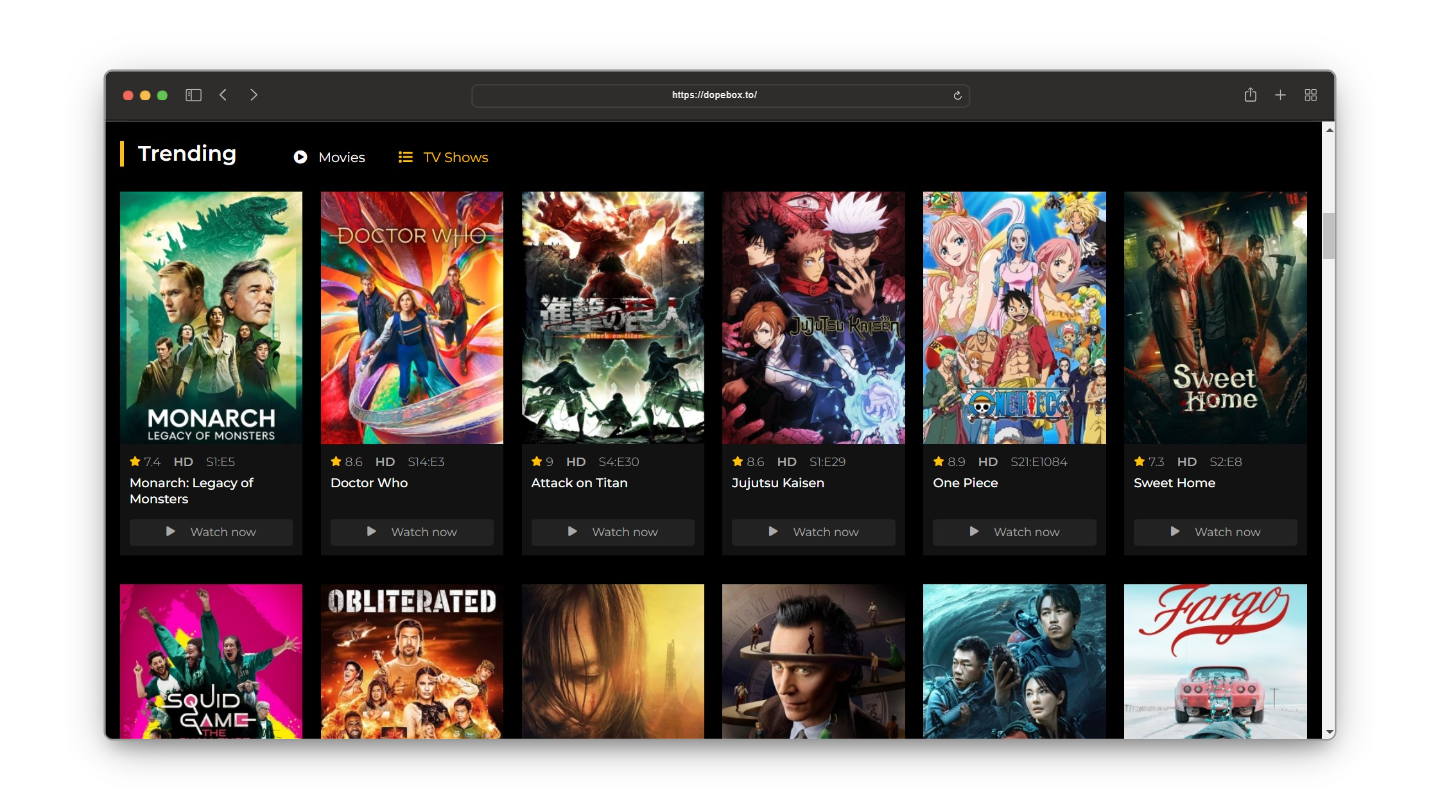The width and height of the screenshot is (1440, 810).
Task: Click the 9 star rating on Attack on Titan
Action: pos(543,462)
